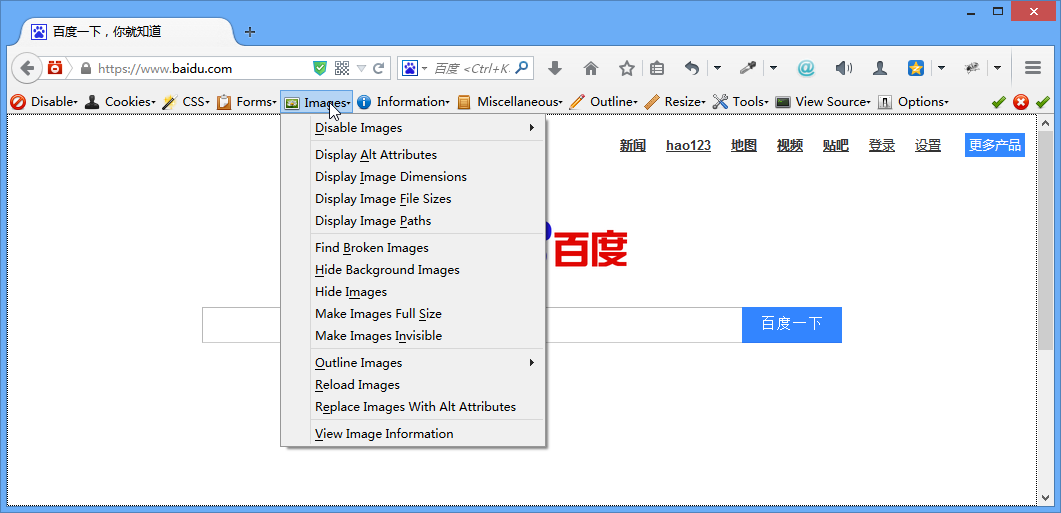The width and height of the screenshot is (1061, 513).
Task: Collapse the Images toolbar menu
Action: [x=317, y=102]
